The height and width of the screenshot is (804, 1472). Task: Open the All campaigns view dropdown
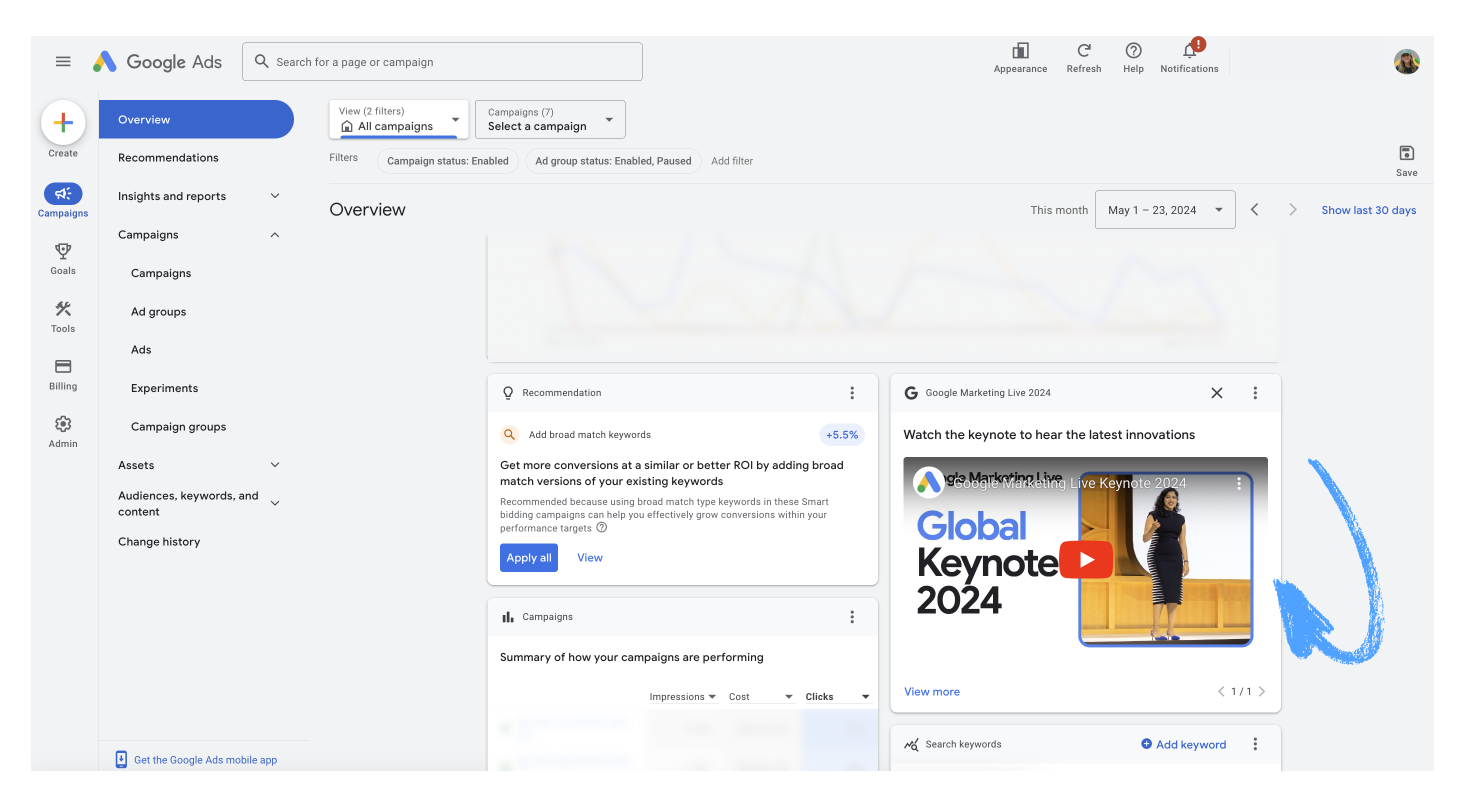pos(399,119)
